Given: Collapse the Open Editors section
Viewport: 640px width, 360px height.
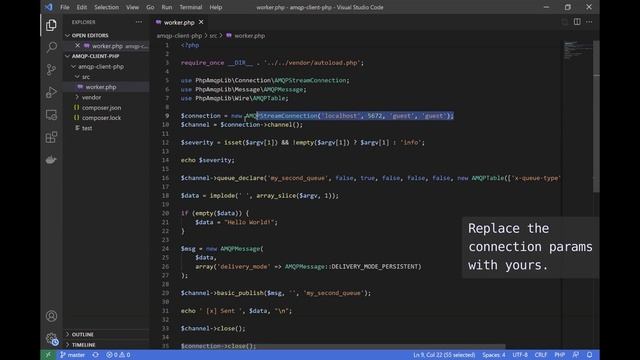Looking at the screenshot, I should pos(90,36).
